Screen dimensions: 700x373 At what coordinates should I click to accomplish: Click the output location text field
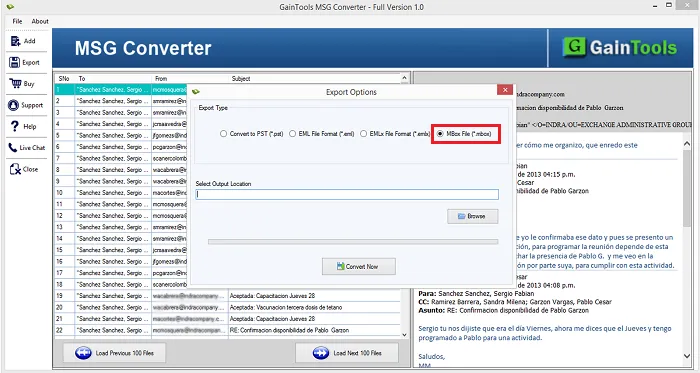[347, 194]
